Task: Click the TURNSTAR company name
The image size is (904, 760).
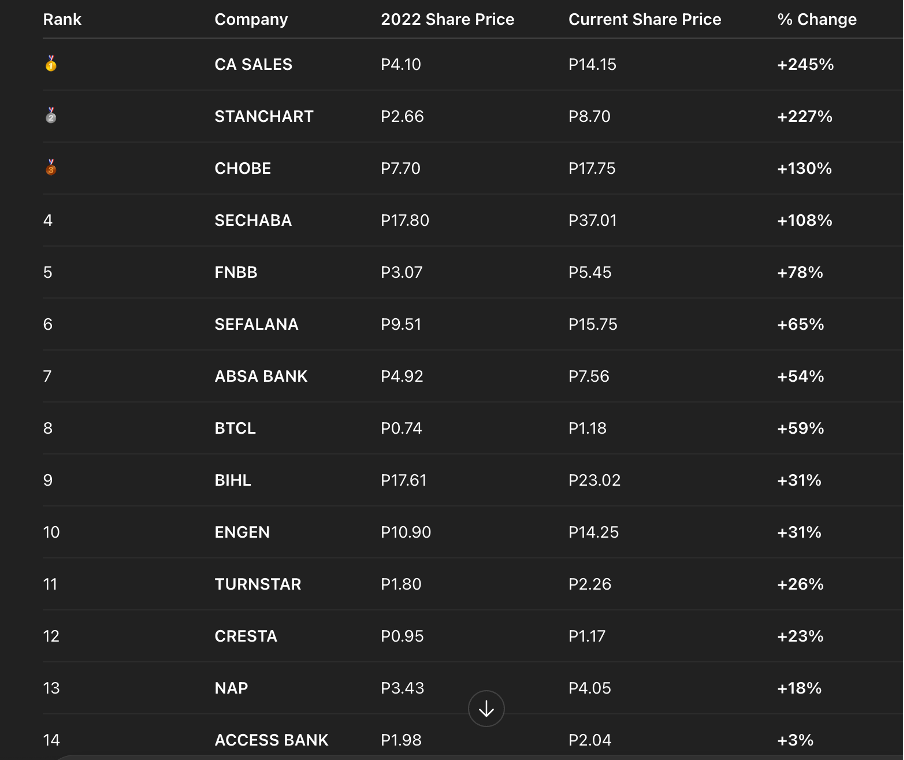Action: (x=258, y=584)
